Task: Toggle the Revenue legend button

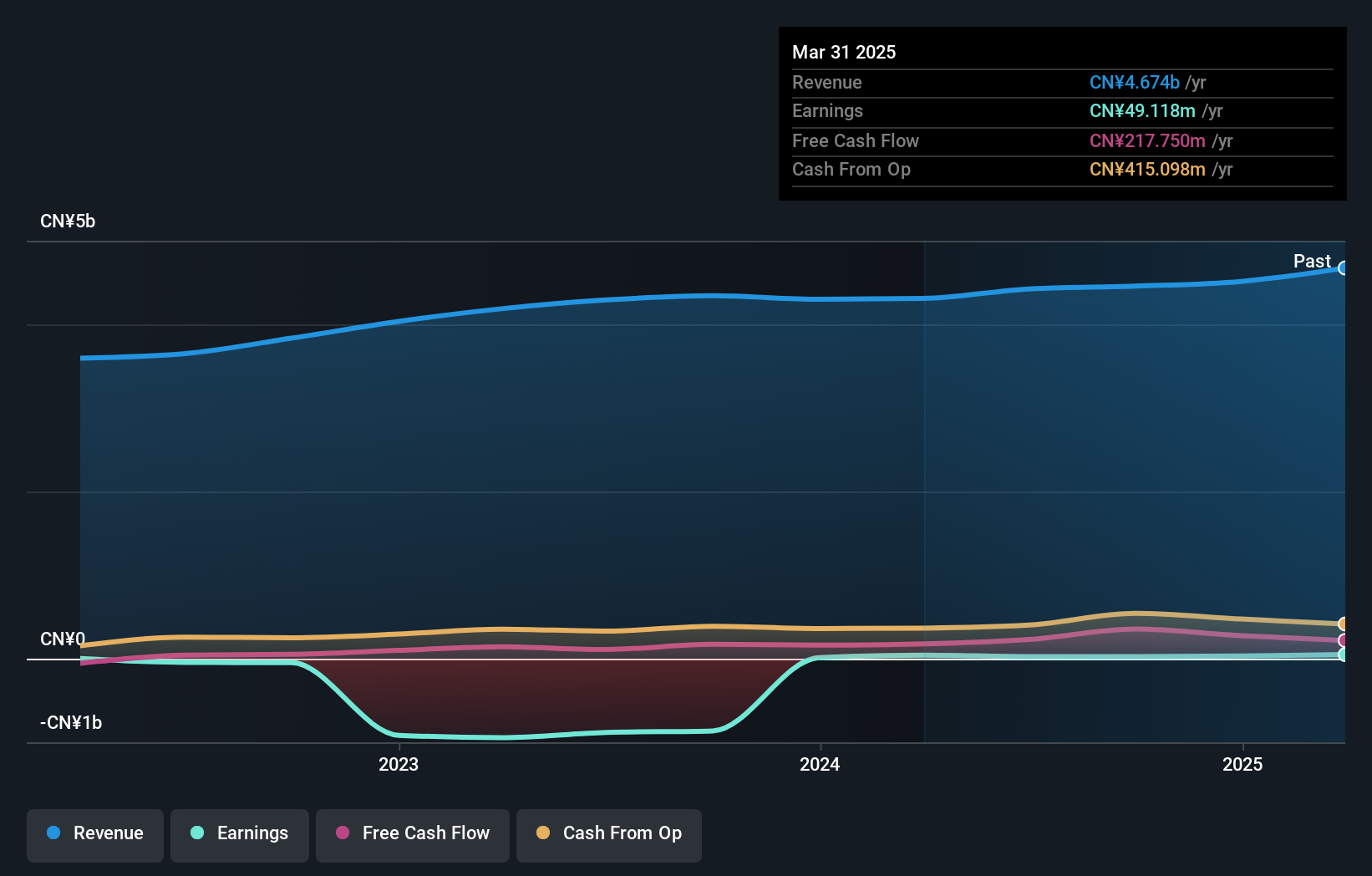Action: click(95, 835)
